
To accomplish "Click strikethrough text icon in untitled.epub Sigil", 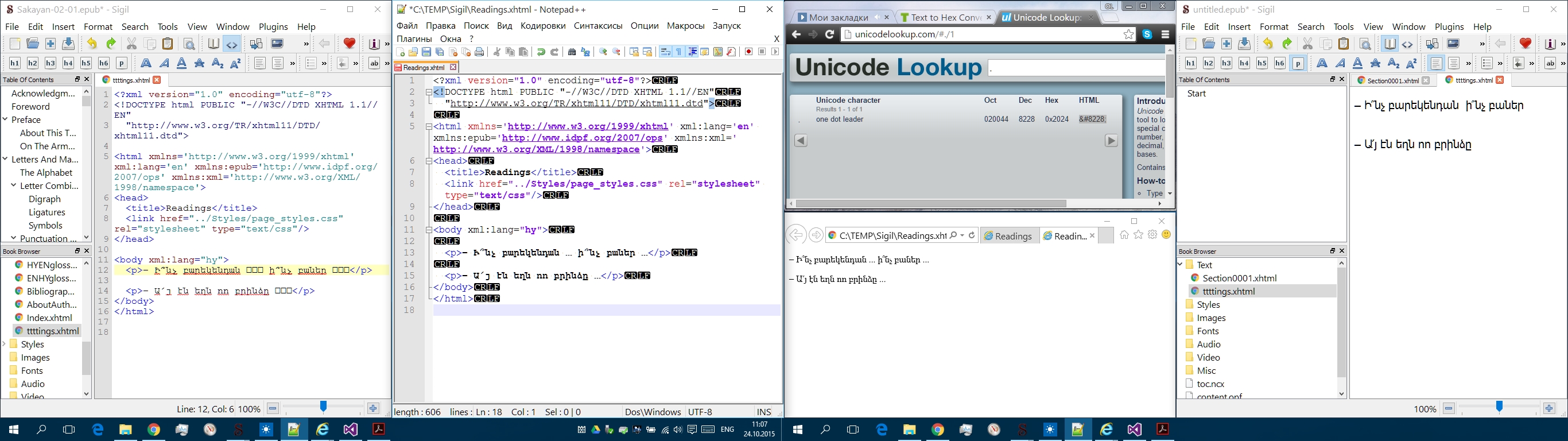I will tap(1376, 63).
